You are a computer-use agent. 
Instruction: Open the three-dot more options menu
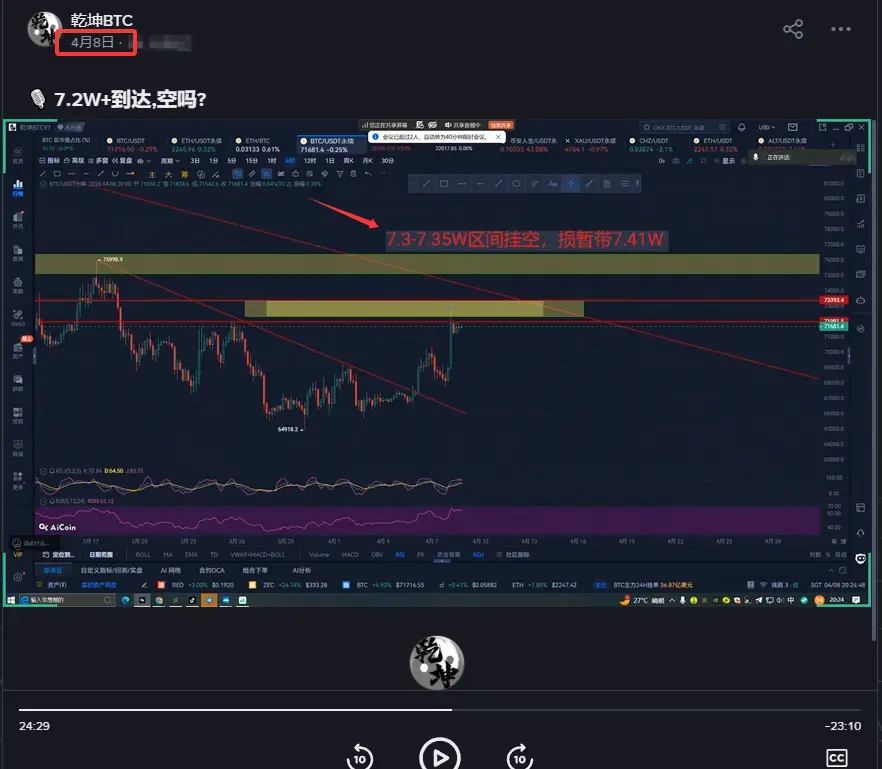(x=841, y=29)
